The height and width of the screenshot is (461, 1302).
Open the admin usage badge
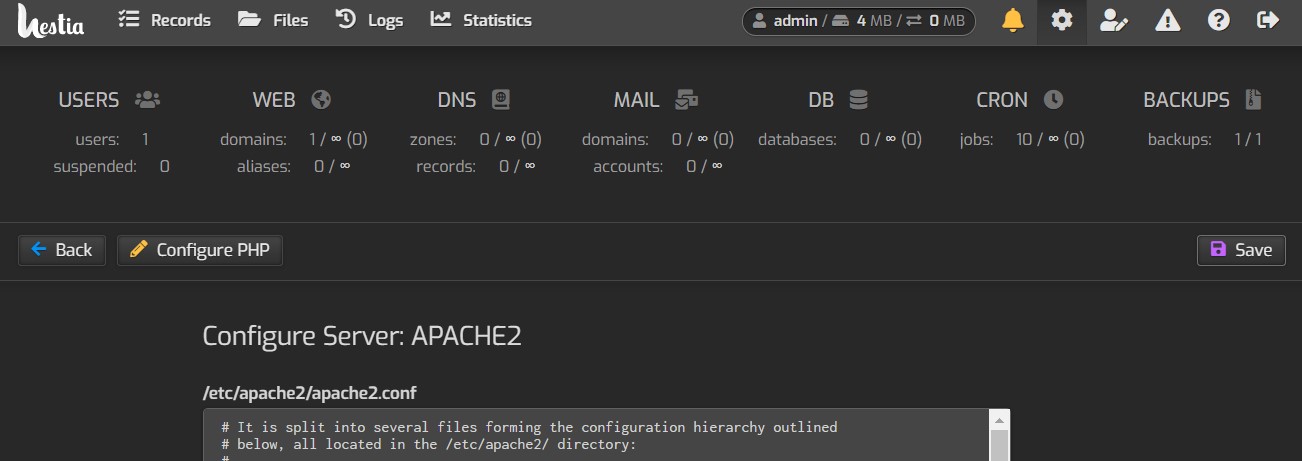[x=859, y=20]
